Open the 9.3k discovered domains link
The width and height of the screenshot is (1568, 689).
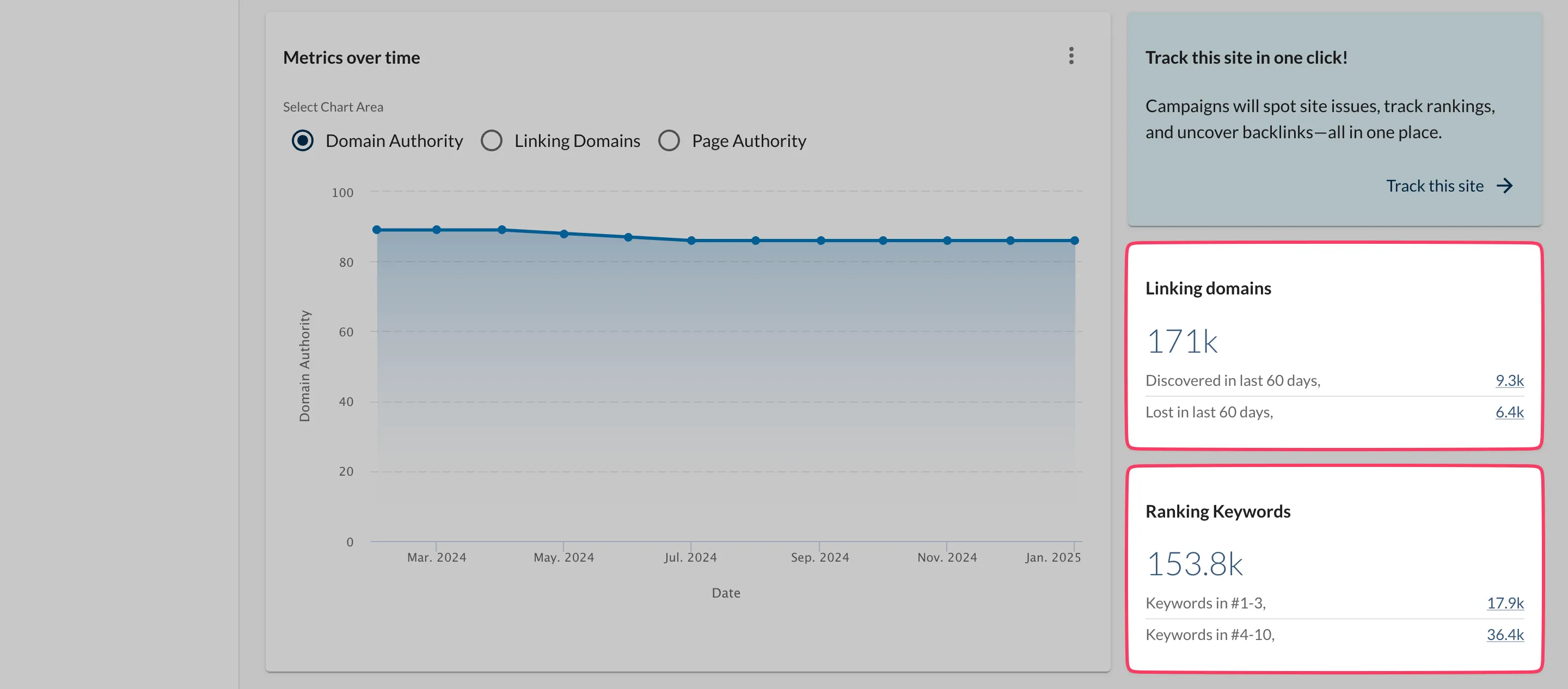(1510, 380)
